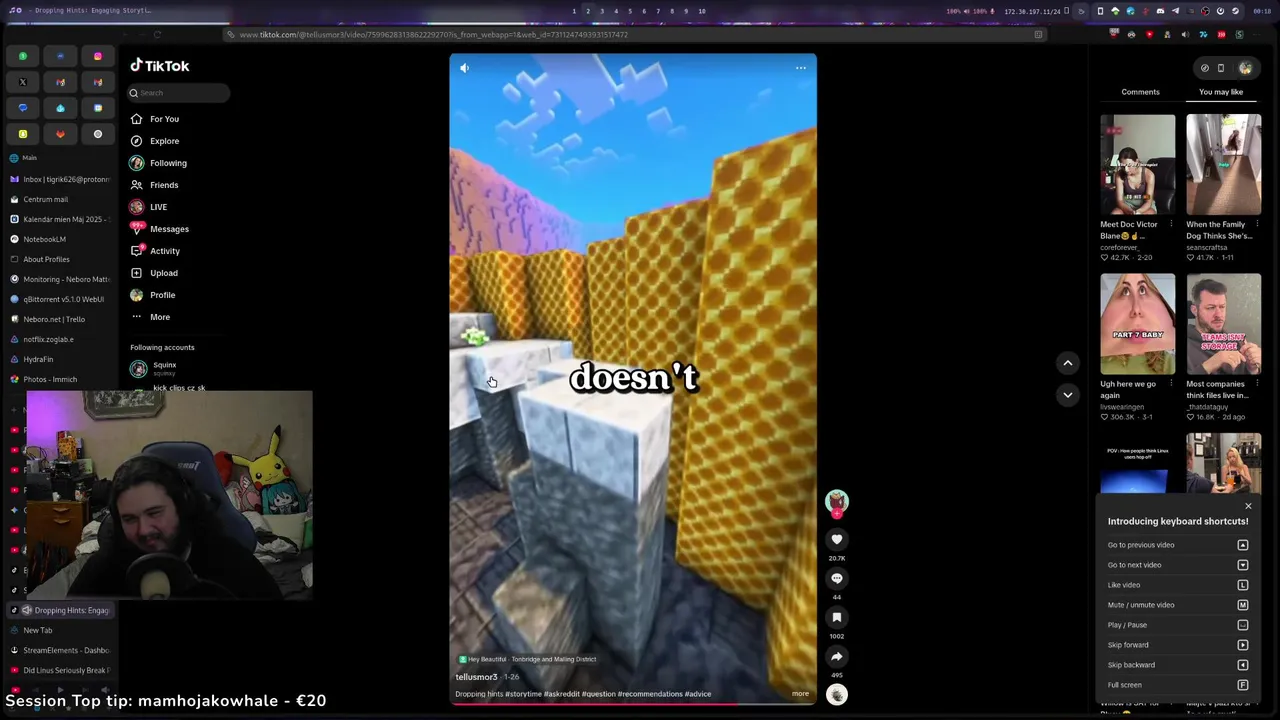Open the For You feed
Screen dimensions: 1280x720
(x=155, y=119)
